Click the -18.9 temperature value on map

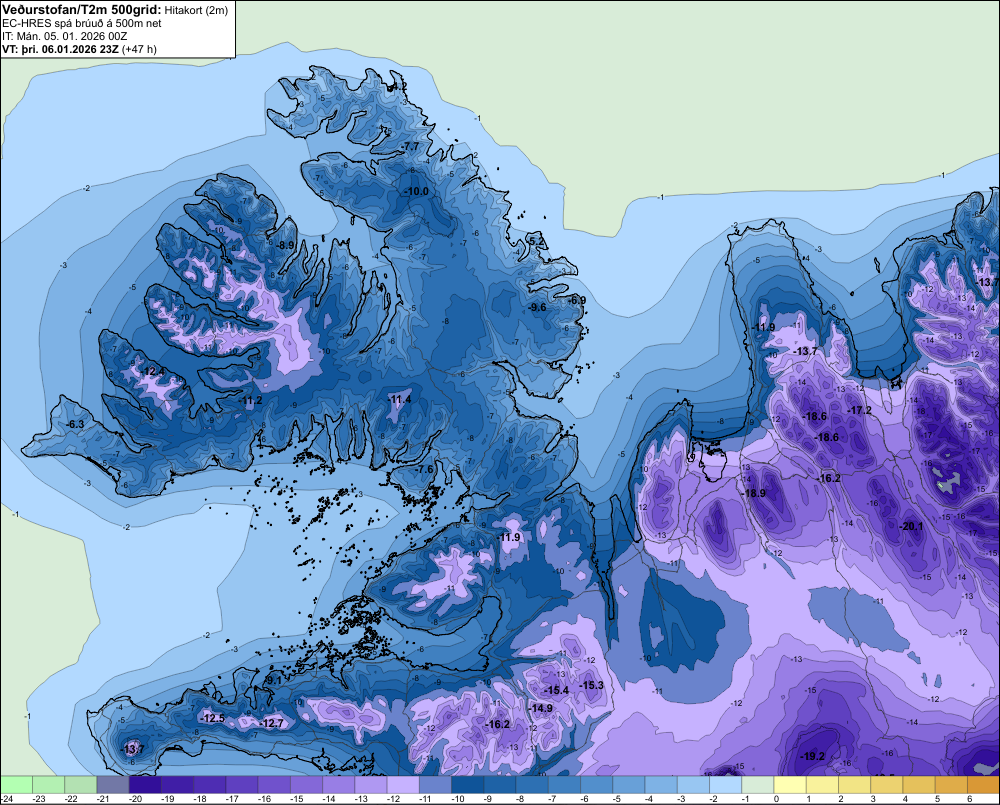pyautogui.click(x=753, y=493)
